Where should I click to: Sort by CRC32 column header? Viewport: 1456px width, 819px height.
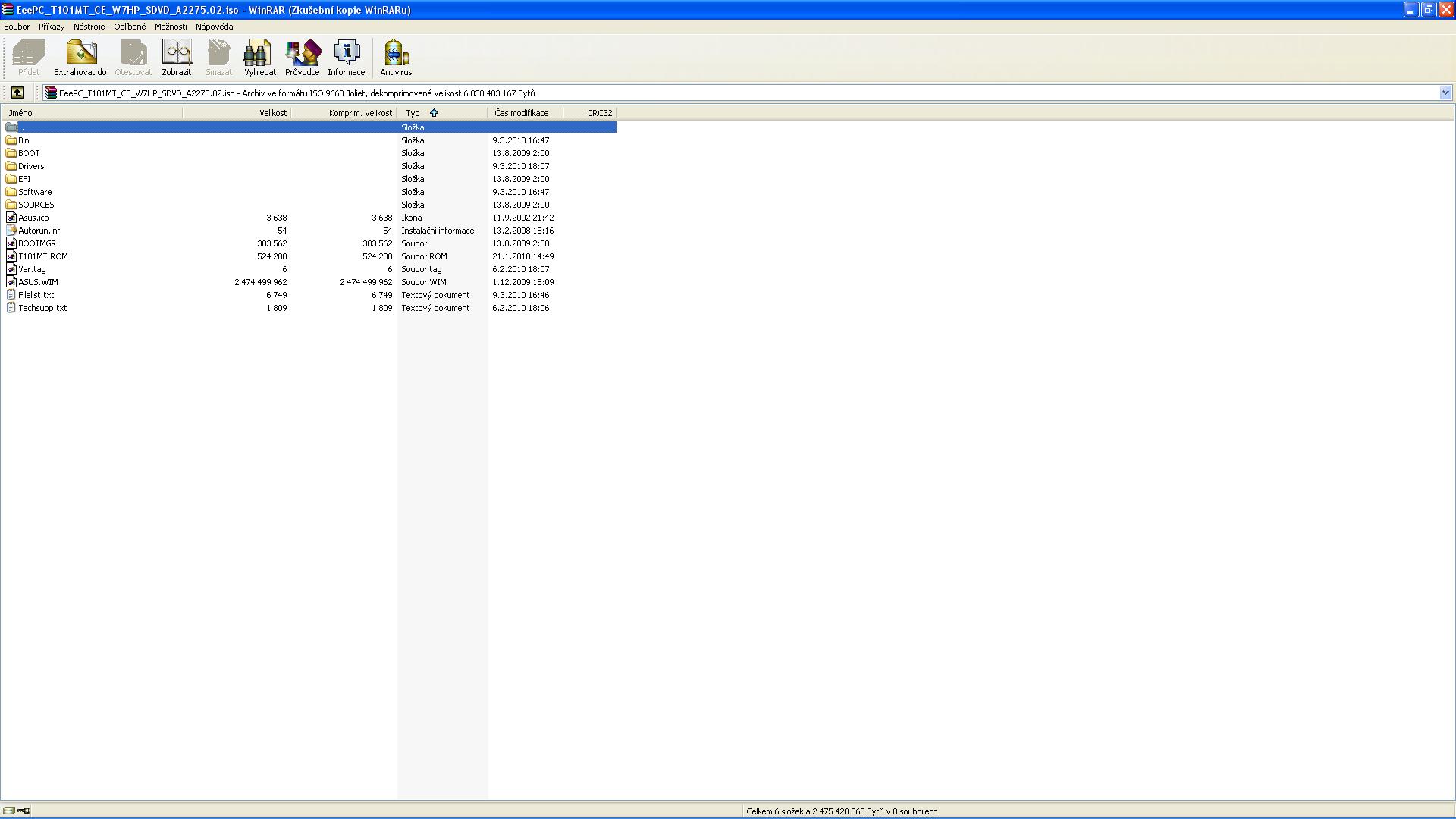pyautogui.click(x=590, y=113)
